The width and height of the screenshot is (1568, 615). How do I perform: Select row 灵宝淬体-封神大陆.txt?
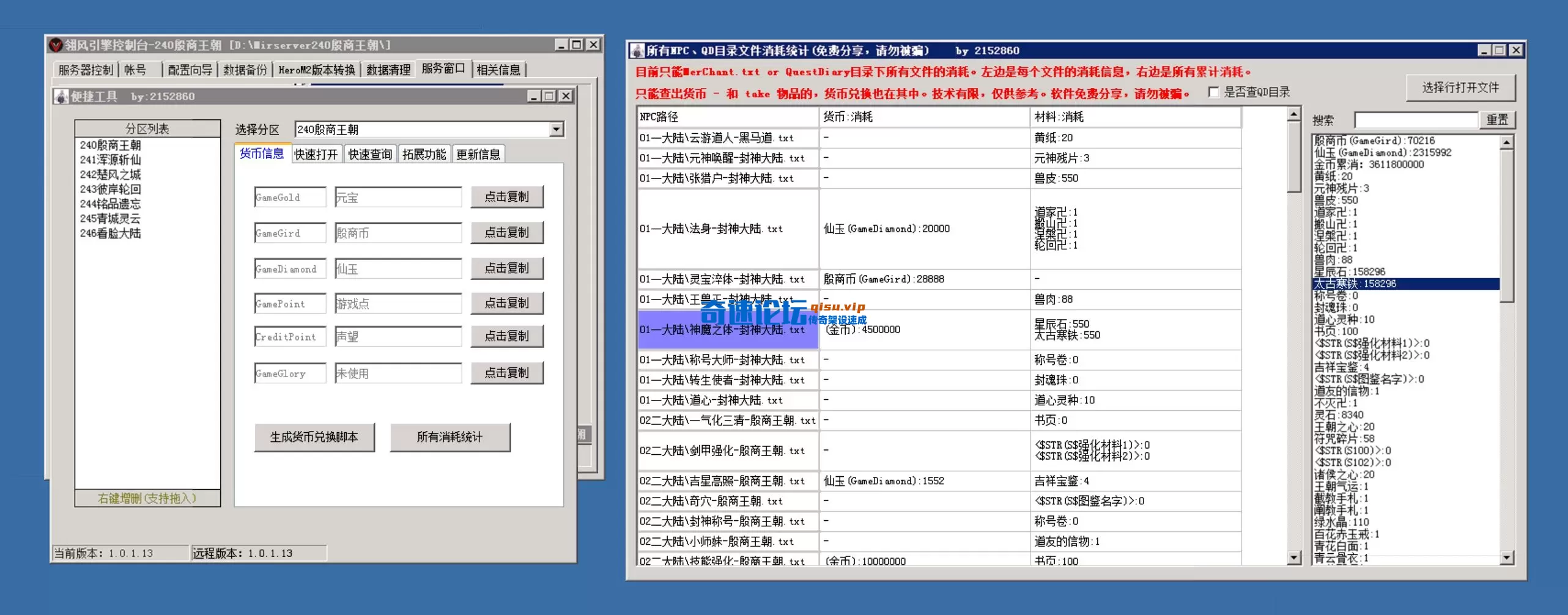(x=728, y=279)
